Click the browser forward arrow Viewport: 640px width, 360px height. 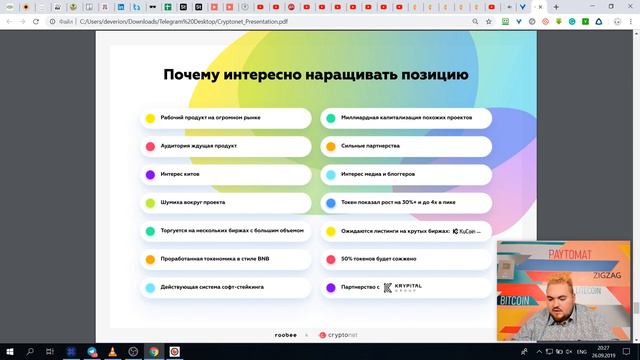(22, 22)
